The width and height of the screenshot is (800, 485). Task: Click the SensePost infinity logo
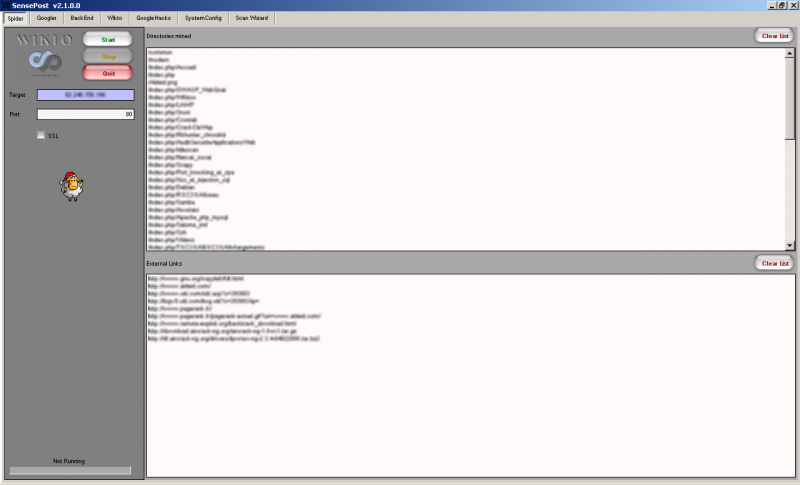[x=44, y=62]
